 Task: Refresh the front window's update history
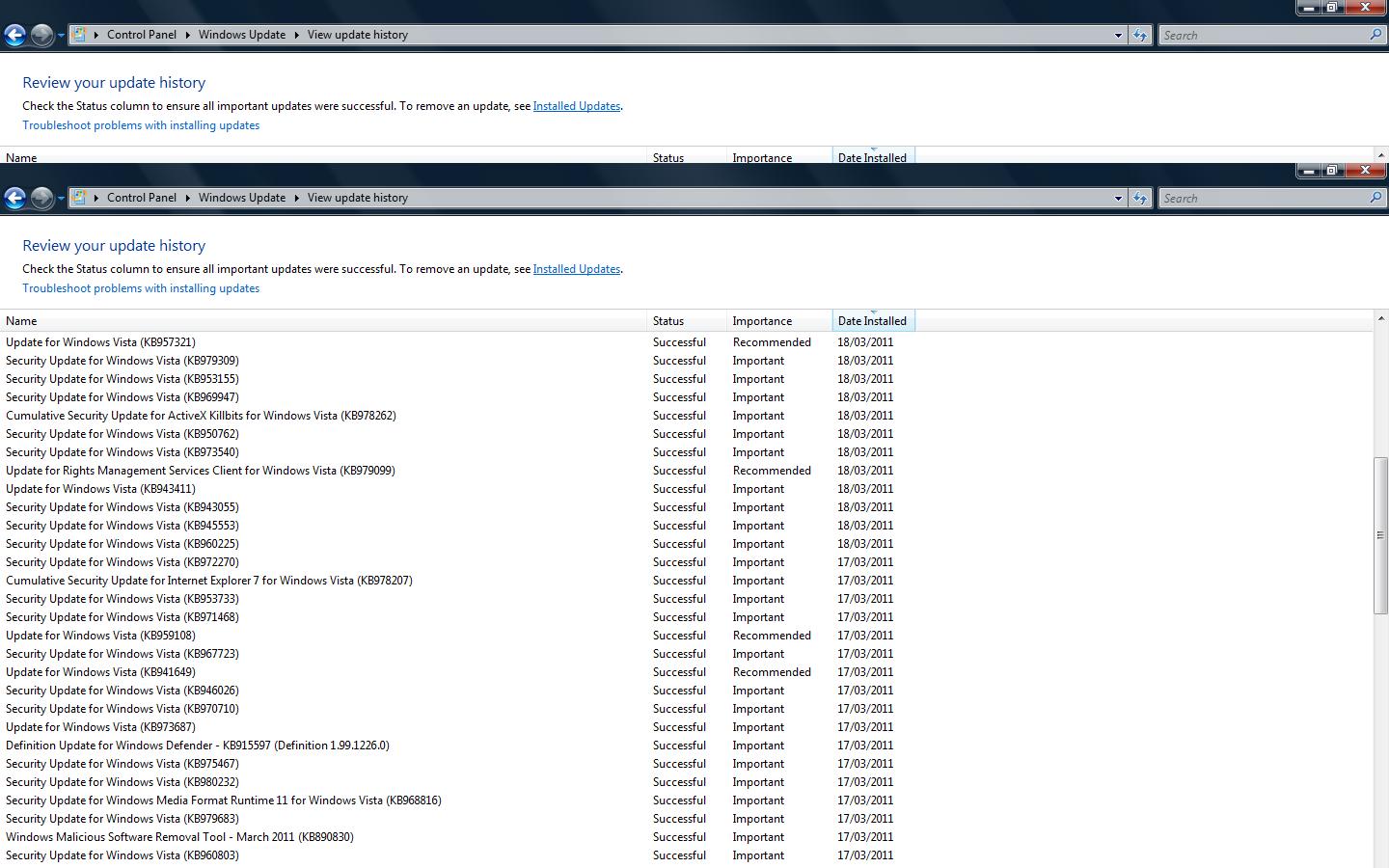1140,198
